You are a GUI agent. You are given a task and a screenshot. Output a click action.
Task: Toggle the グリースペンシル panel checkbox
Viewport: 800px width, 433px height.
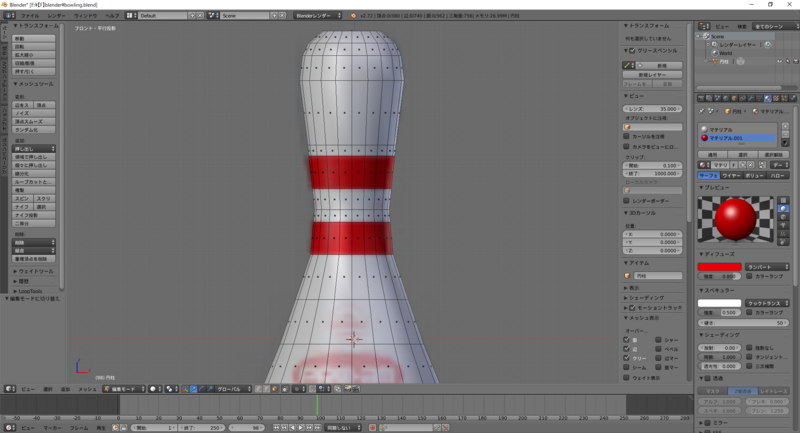(x=633, y=50)
